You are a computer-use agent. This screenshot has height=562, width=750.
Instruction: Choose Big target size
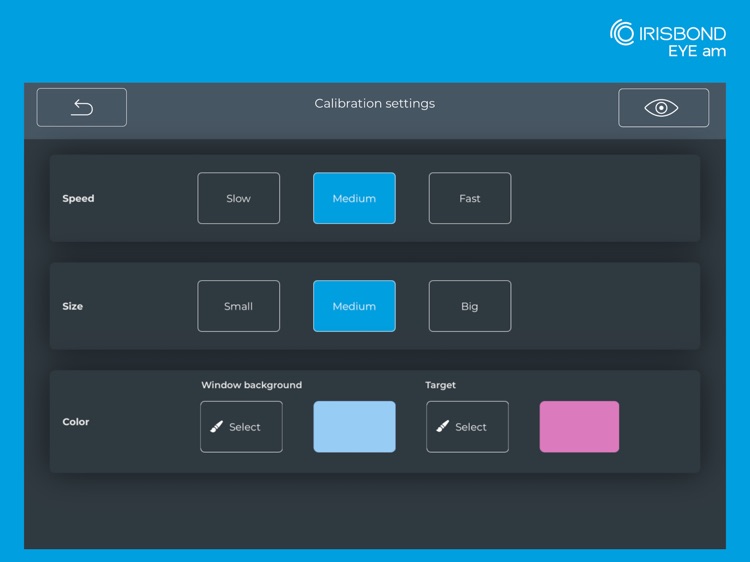[470, 306]
